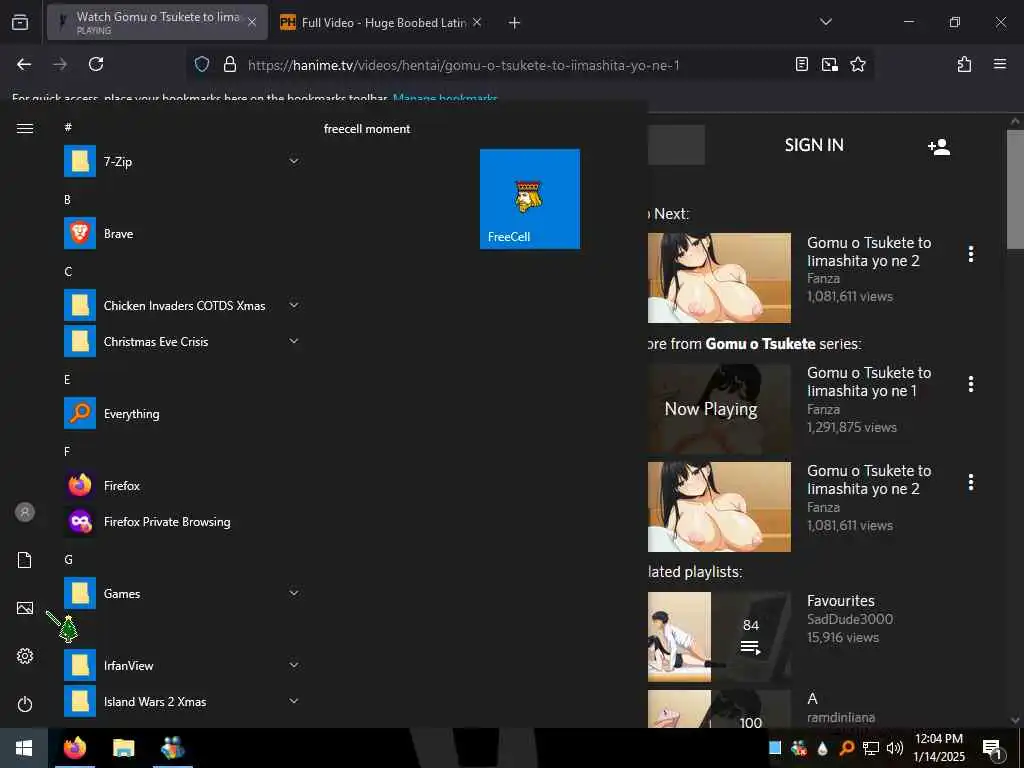Open picture-in-picture icon in address bar
The height and width of the screenshot is (768, 1024).
click(830, 64)
